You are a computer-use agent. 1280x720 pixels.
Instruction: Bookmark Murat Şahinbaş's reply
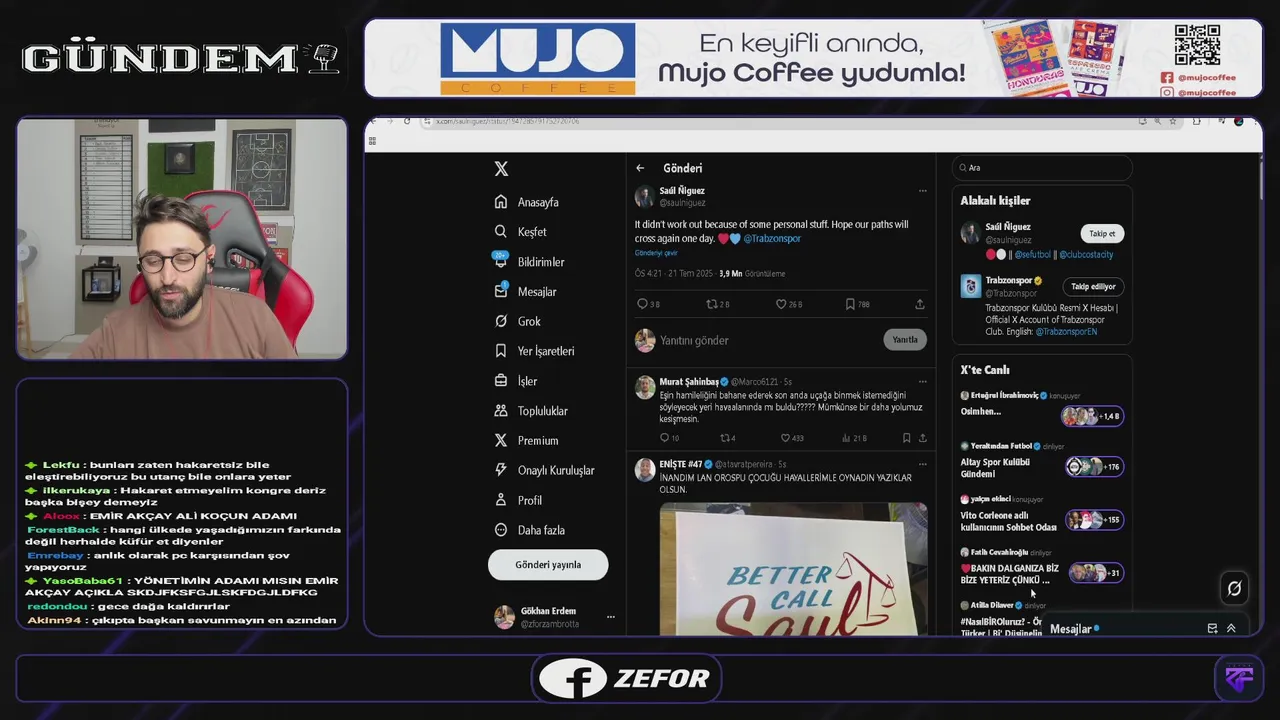(906, 438)
